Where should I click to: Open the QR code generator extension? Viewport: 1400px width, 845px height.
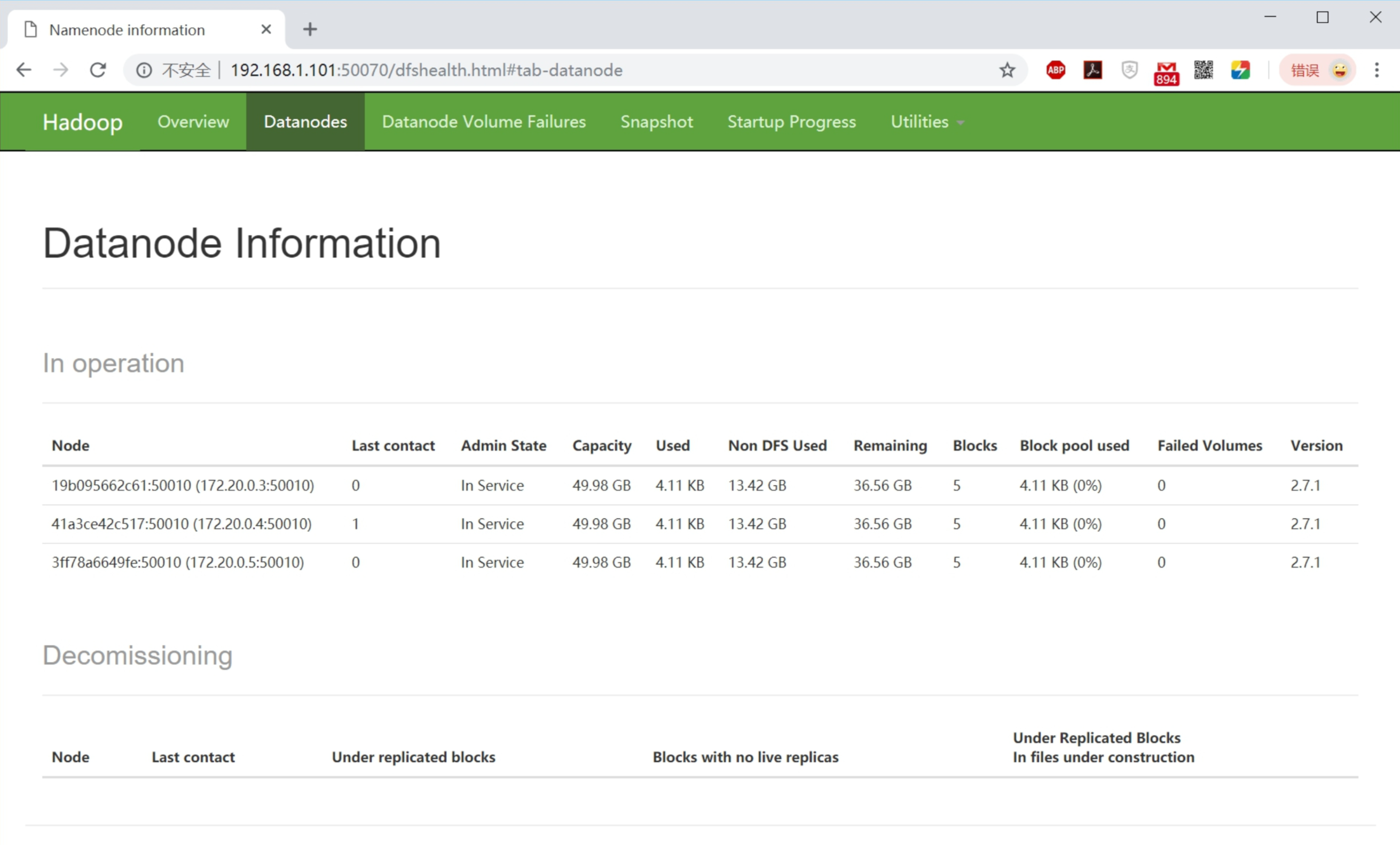[x=1203, y=70]
